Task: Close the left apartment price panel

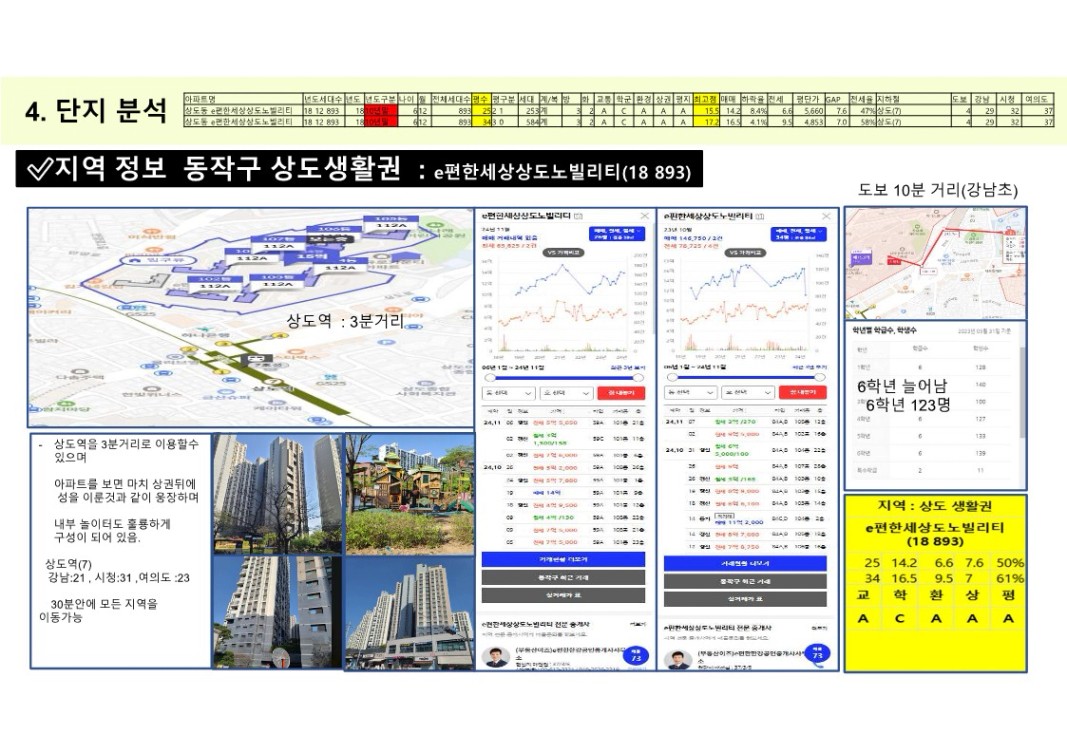Action: point(644,216)
